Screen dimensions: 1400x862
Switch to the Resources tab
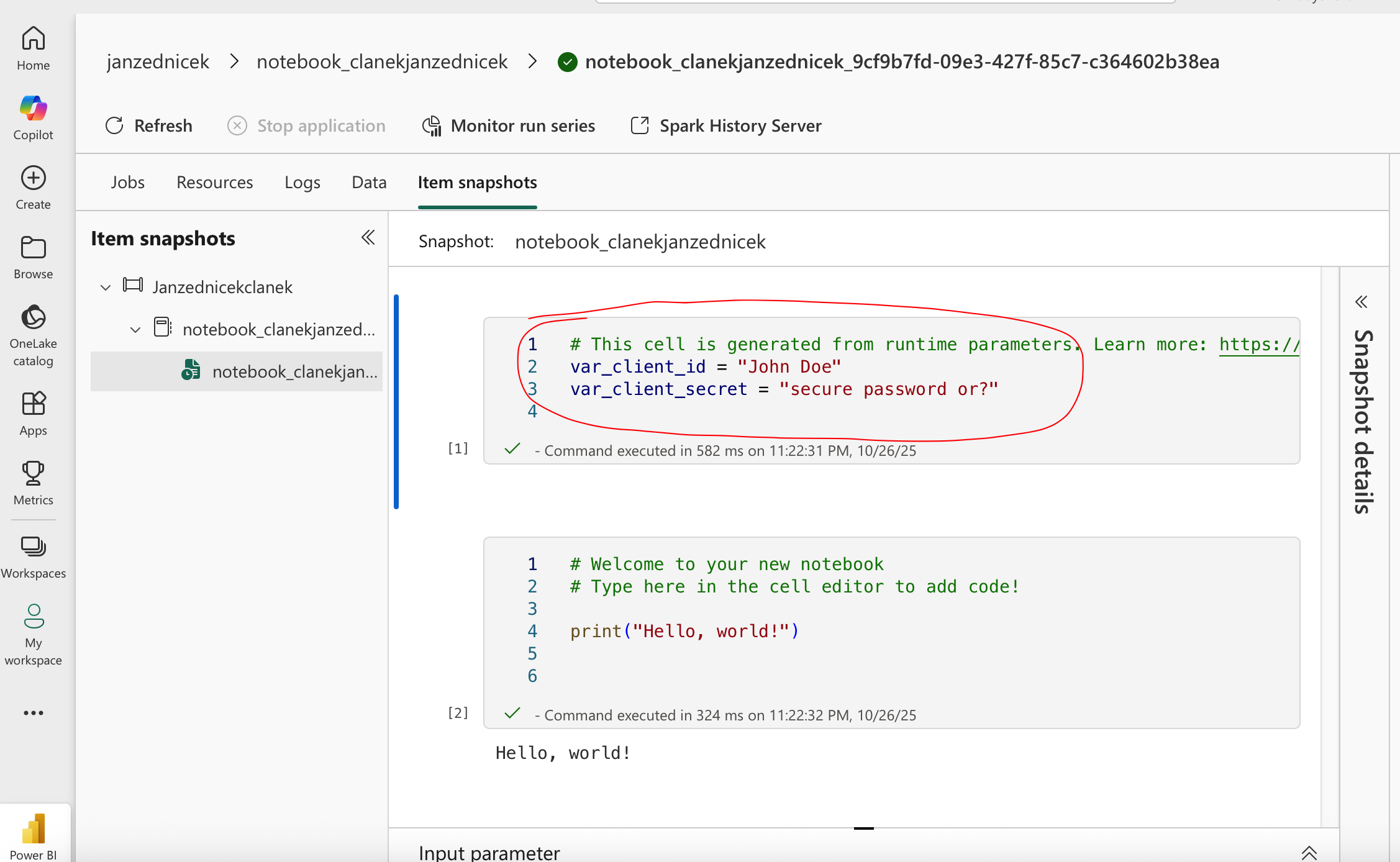pos(214,183)
